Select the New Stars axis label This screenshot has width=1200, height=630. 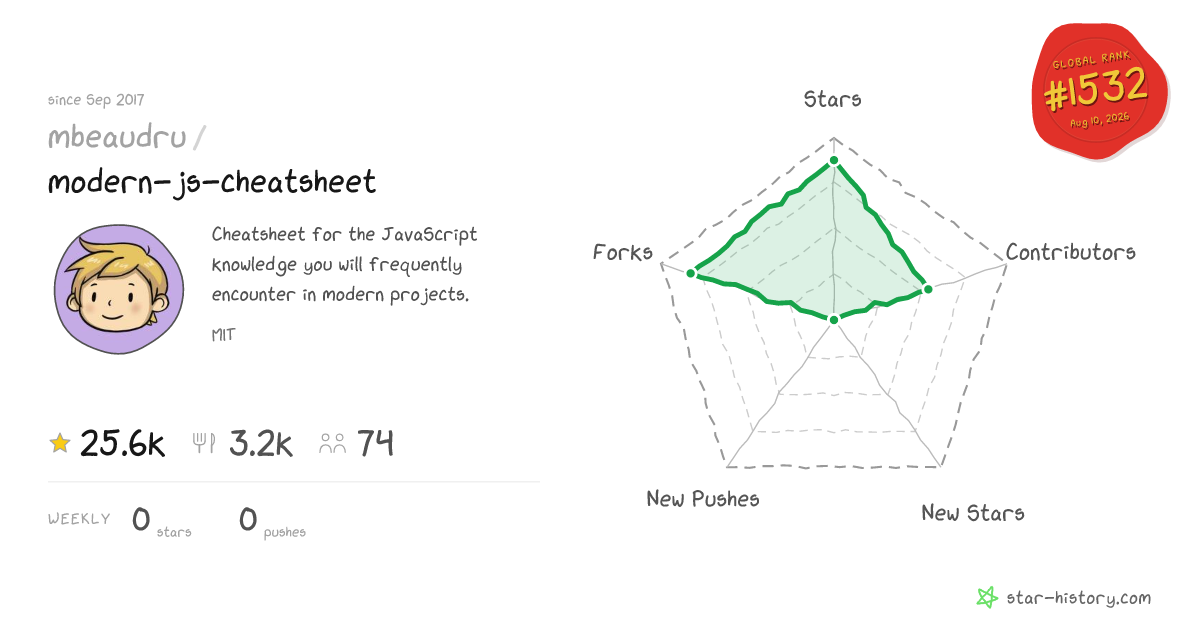(x=973, y=512)
